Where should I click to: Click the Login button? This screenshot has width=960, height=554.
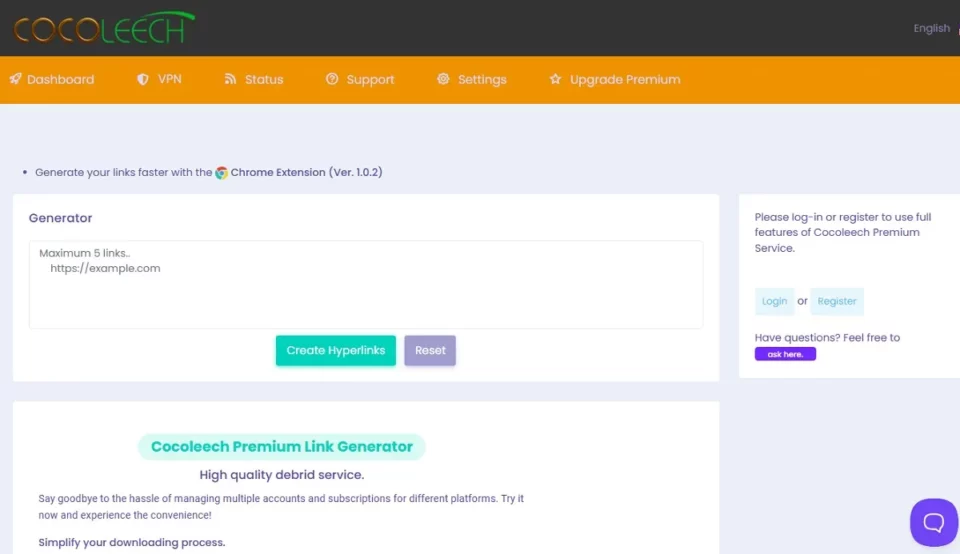click(x=774, y=301)
